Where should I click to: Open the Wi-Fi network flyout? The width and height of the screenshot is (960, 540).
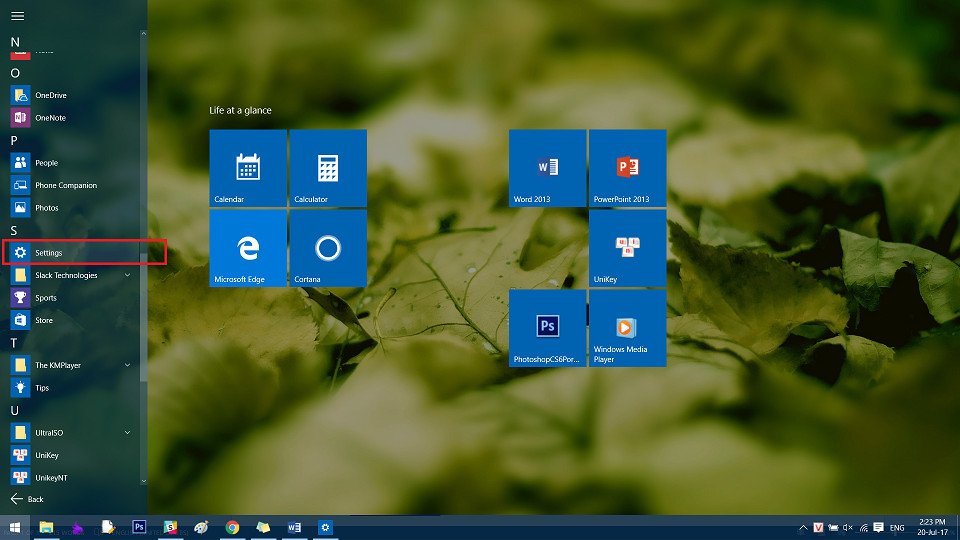[863, 528]
